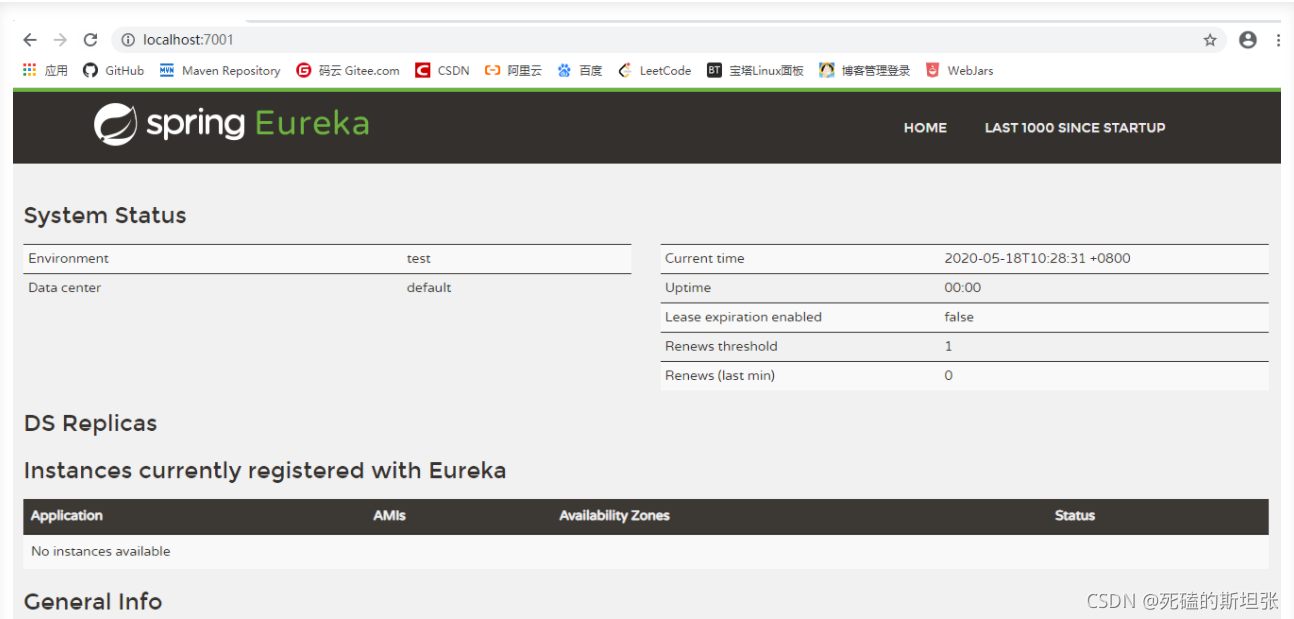1294x619 pixels.
Task: Select the Uptime label
Action: pos(688,287)
